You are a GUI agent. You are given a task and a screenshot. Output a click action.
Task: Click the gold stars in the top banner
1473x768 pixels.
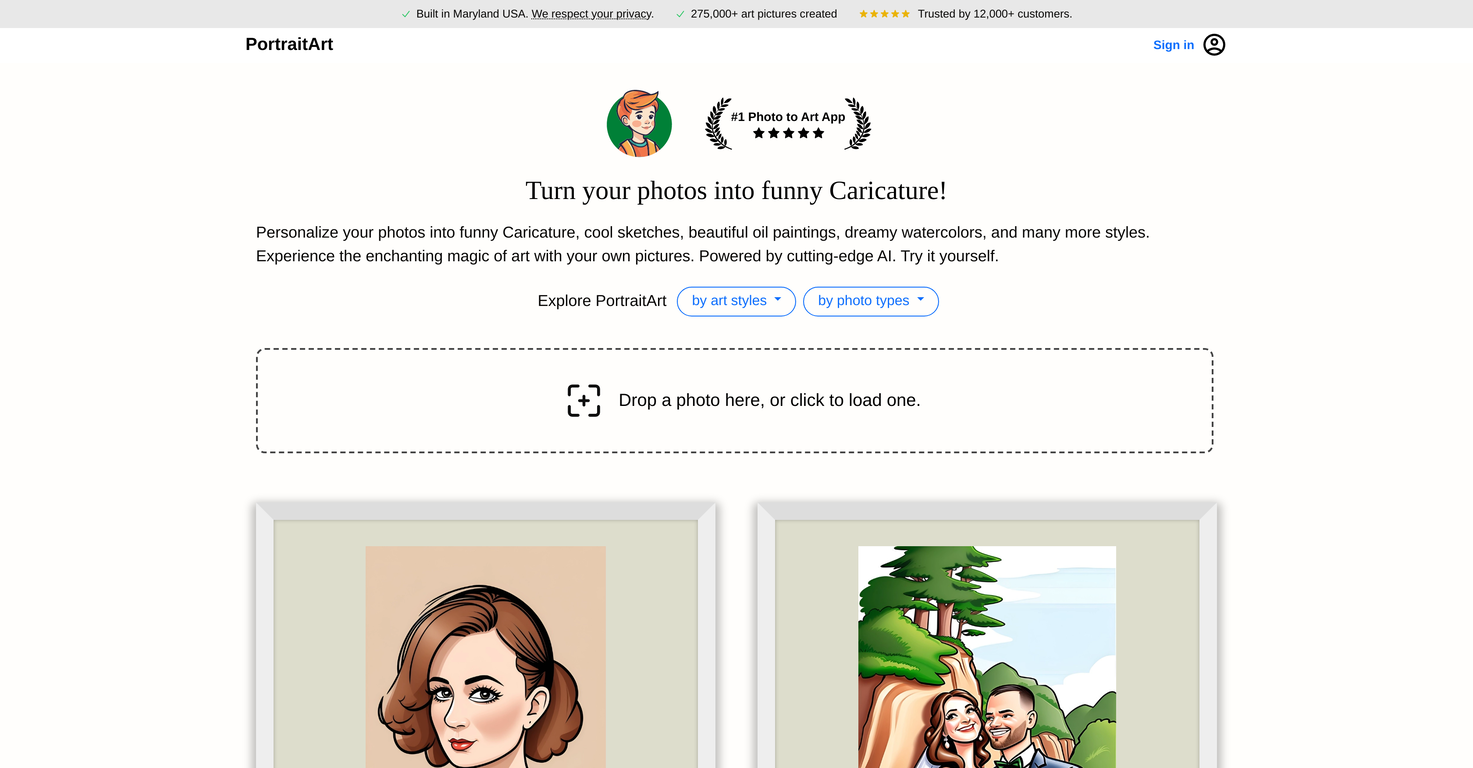[884, 14]
